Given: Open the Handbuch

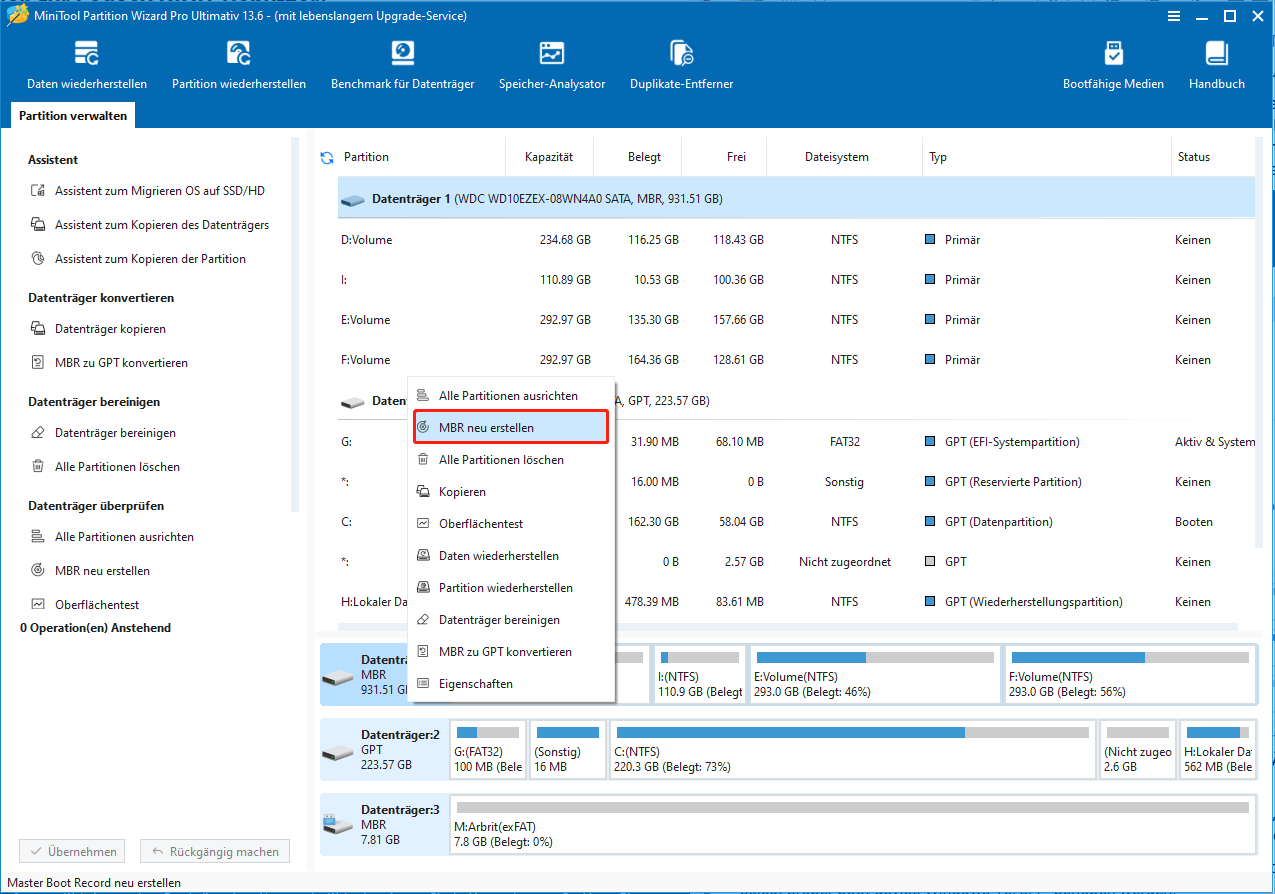Looking at the screenshot, I should pyautogui.click(x=1216, y=66).
